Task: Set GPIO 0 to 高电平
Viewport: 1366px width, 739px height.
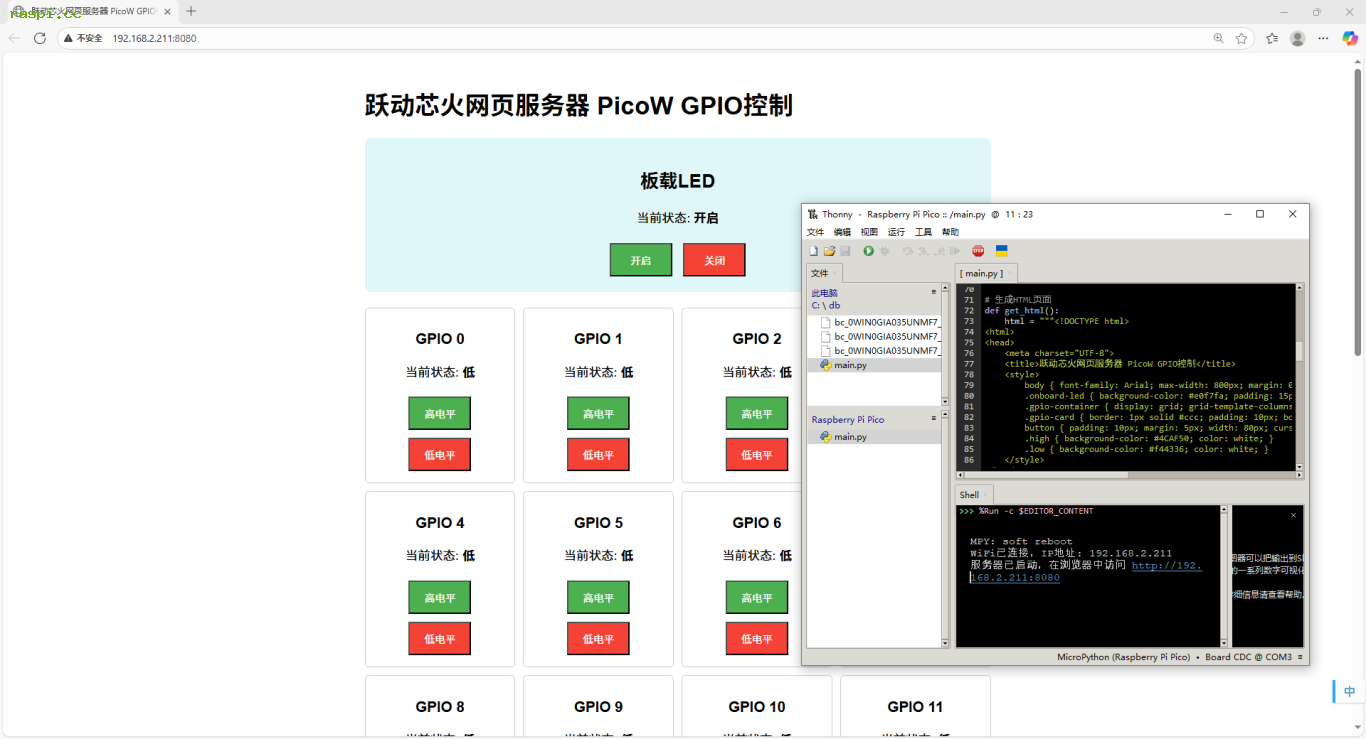Action: [439, 414]
